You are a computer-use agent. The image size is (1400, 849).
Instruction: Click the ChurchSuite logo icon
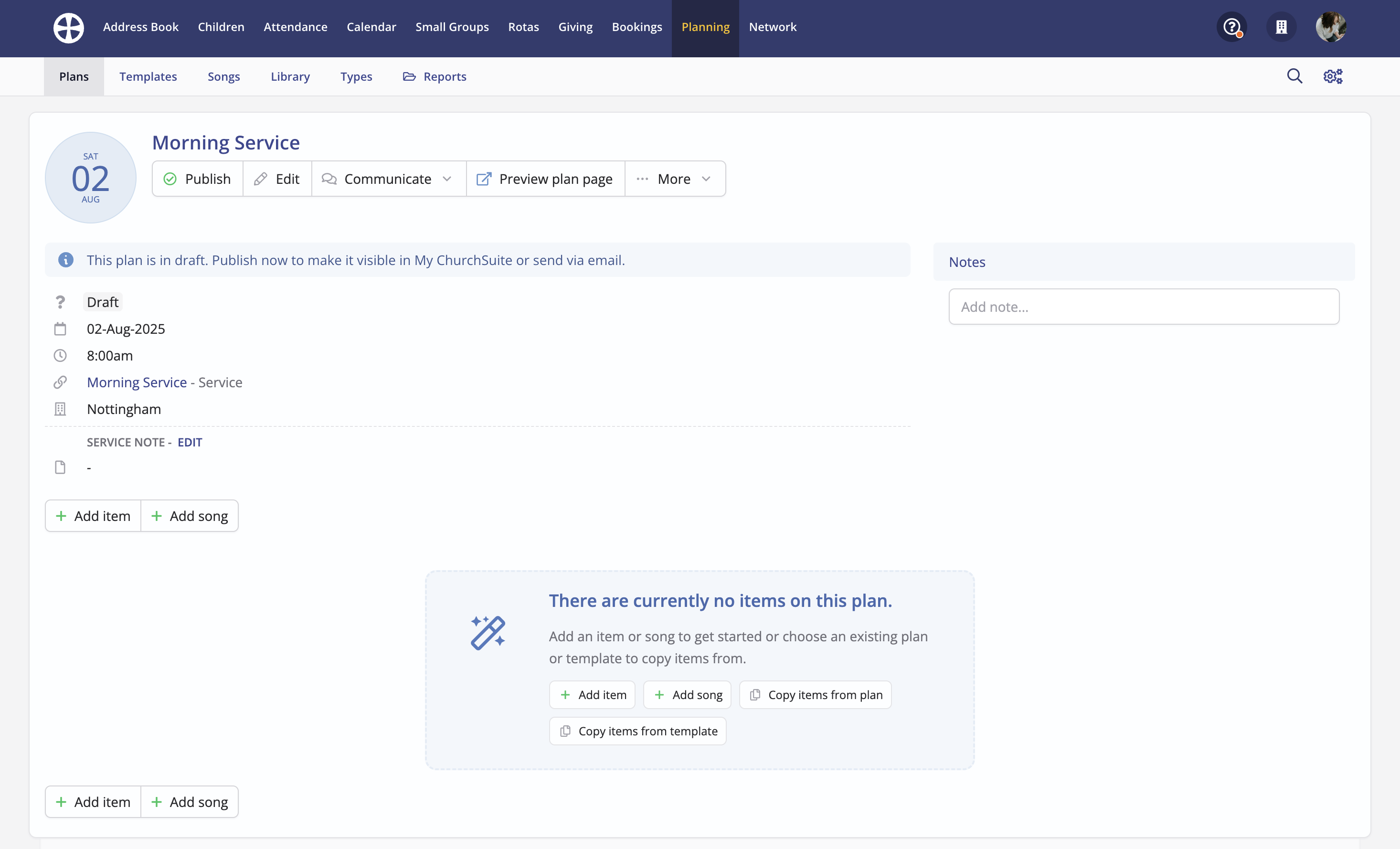click(x=68, y=27)
